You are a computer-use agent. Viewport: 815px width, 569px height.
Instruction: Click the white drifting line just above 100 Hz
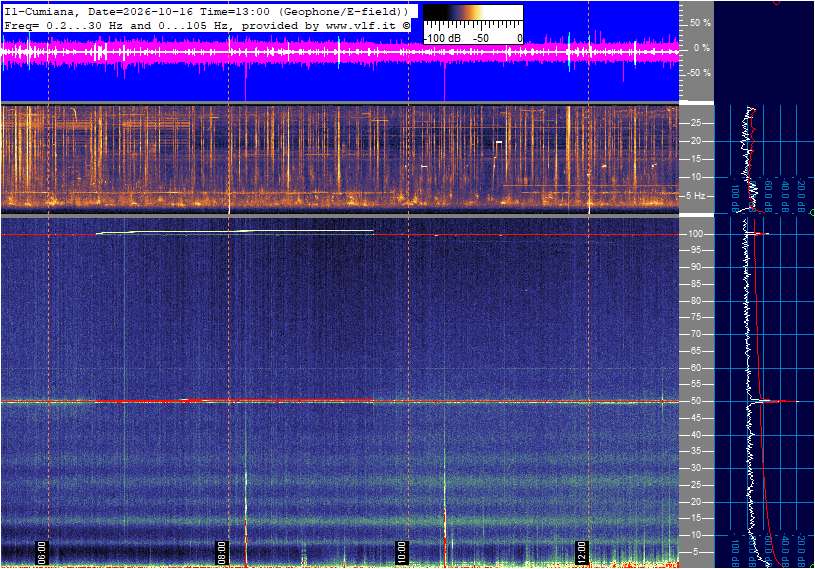point(235,231)
